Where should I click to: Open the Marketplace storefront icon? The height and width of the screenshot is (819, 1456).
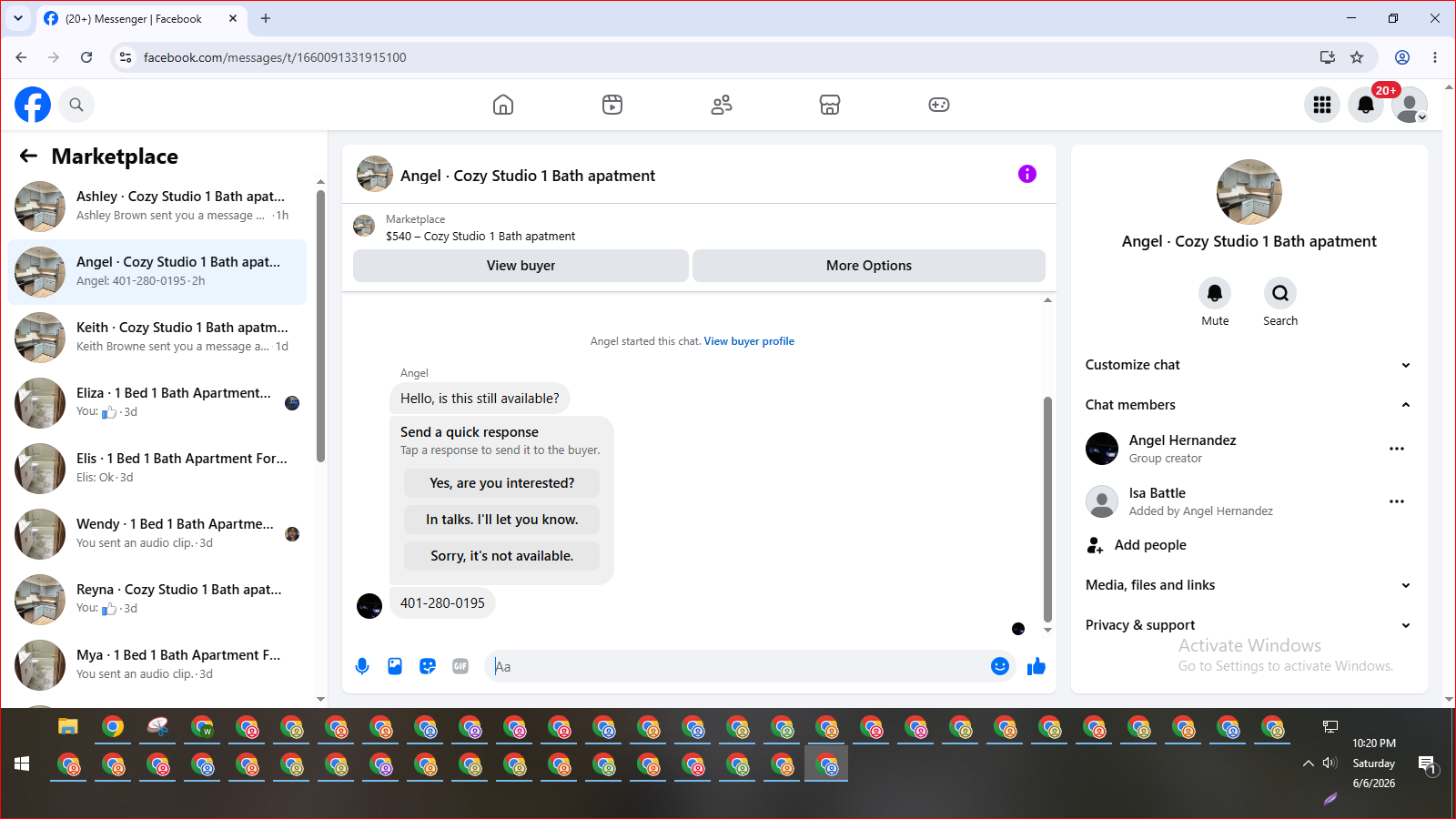click(830, 105)
